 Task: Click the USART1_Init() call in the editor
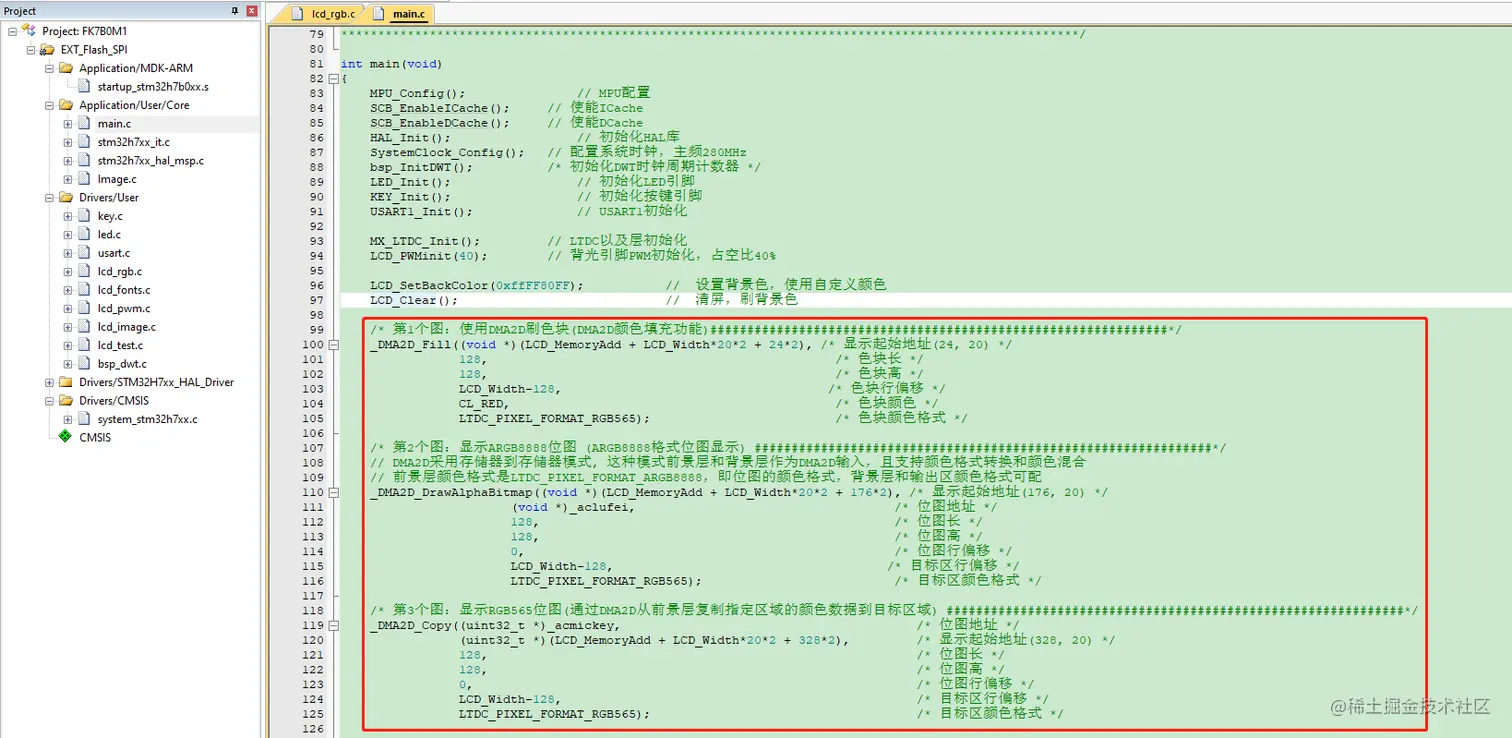pyautogui.click(x=421, y=211)
